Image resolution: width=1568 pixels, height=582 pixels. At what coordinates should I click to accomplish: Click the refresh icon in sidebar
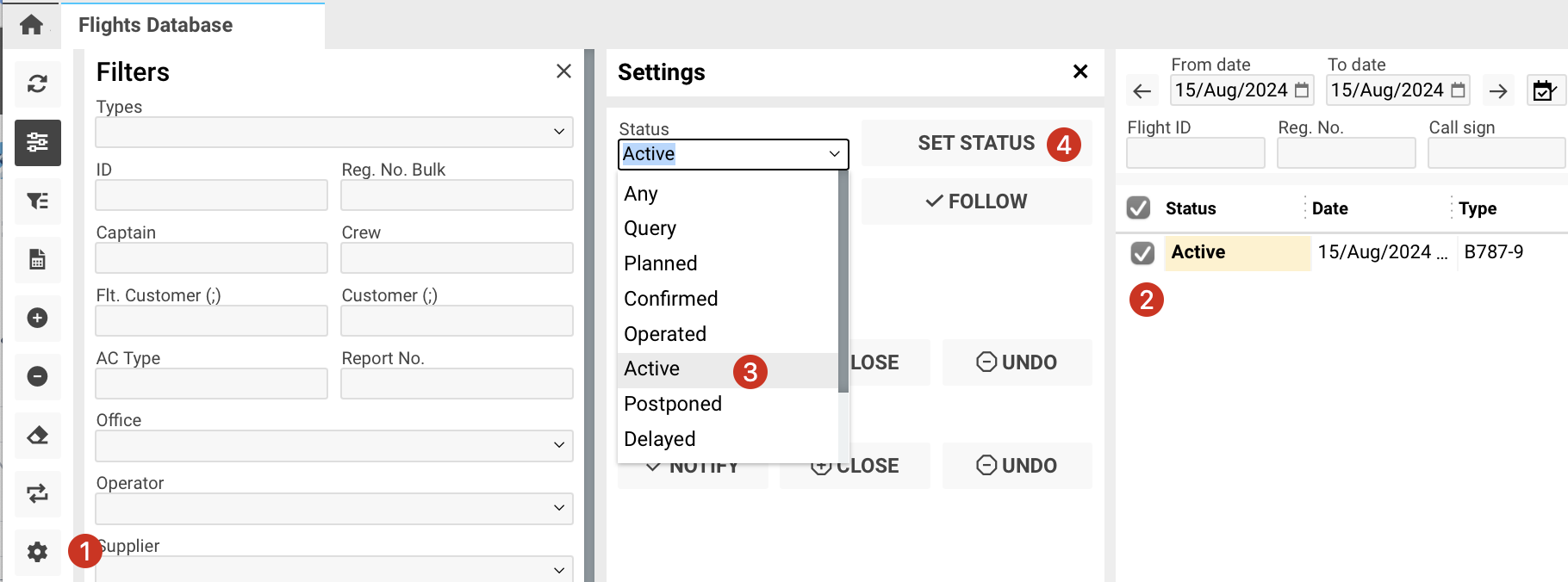click(x=37, y=84)
